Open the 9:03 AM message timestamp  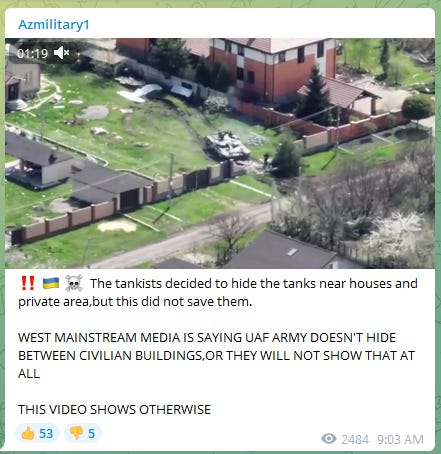click(x=400, y=439)
